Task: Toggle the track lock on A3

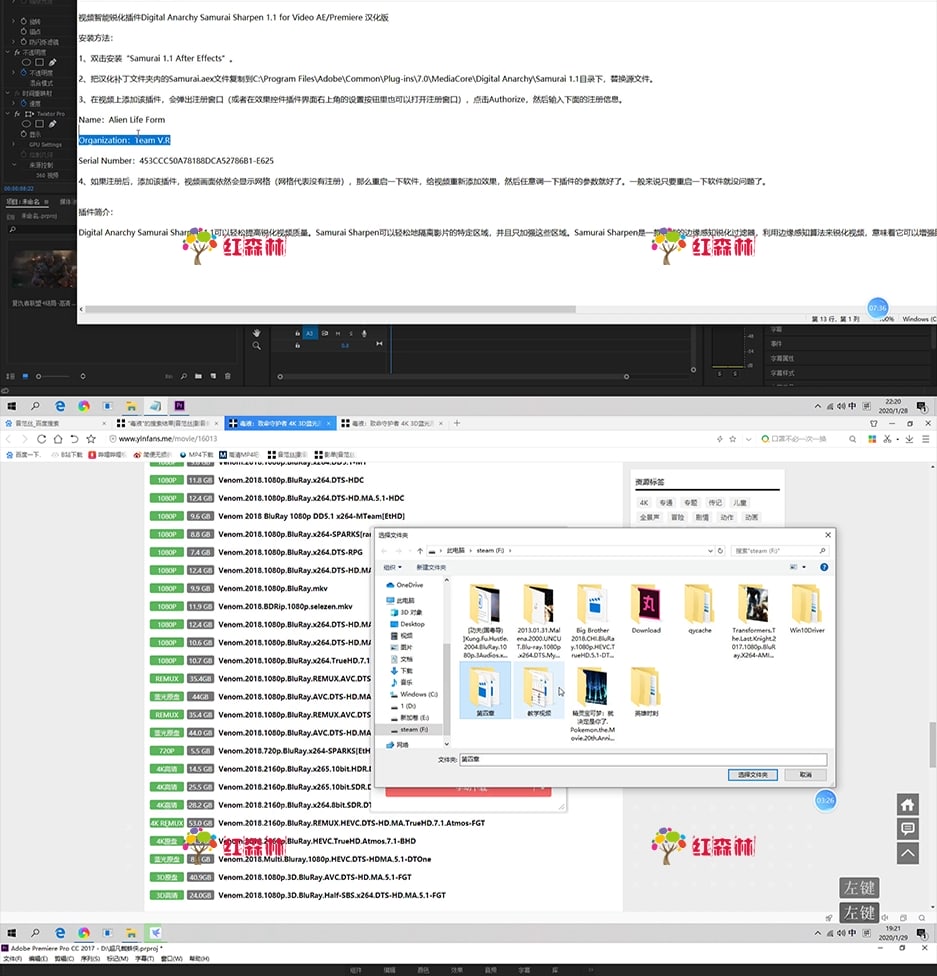Action: (297, 334)
